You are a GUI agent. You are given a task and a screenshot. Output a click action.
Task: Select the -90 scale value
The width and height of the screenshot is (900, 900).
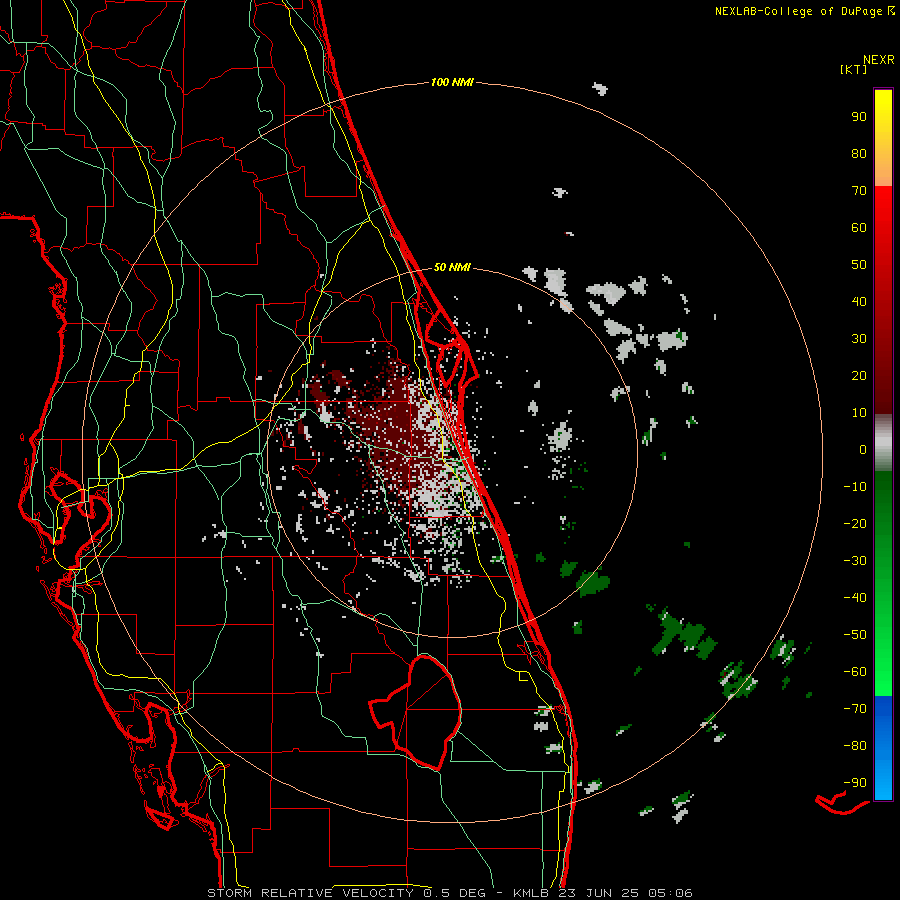click(855, 783)
